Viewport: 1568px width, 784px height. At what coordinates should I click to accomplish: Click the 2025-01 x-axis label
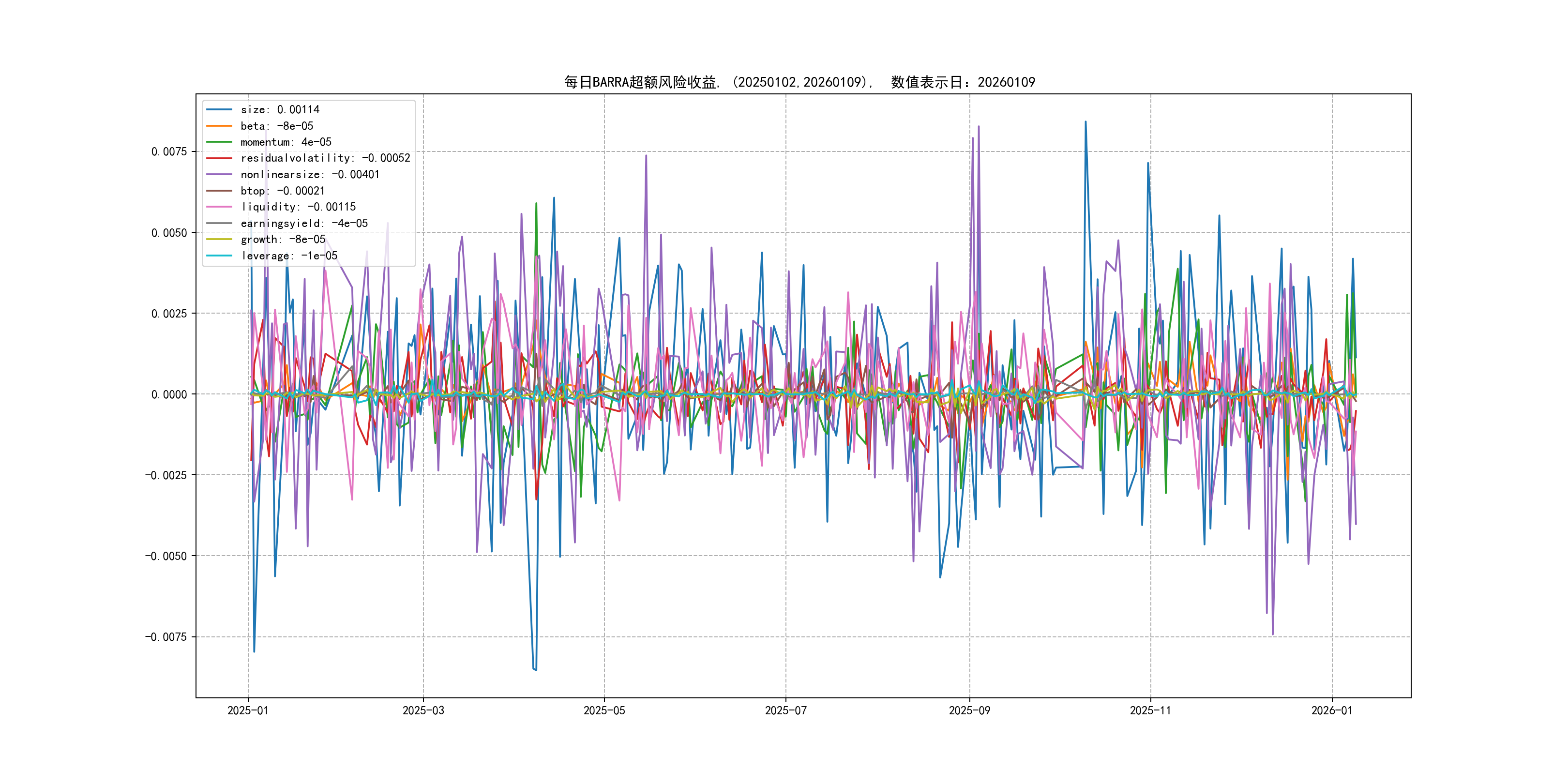tap(248, 710)
